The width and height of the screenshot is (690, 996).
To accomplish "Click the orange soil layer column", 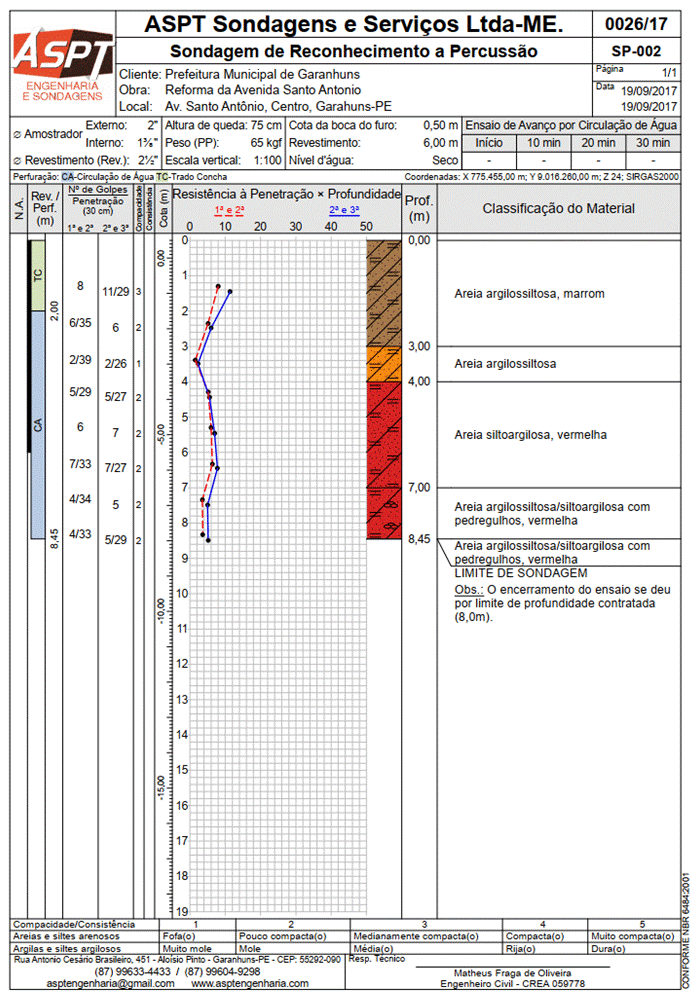I will 384,364.
